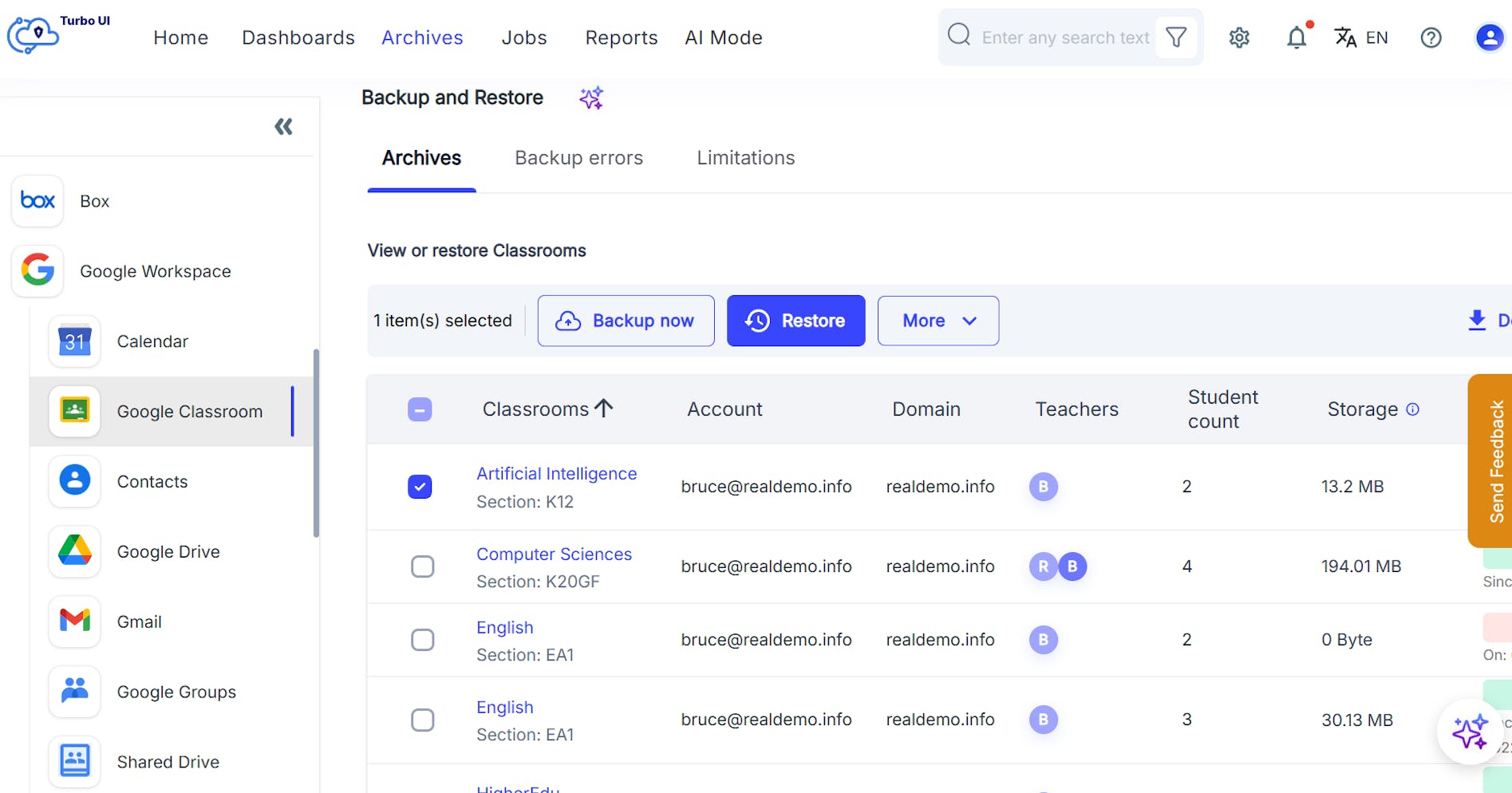Viewport: 1512px width, 793px height.
Task: Click the sparkle icon beside Backup and Restore
Action: point(591,98)
